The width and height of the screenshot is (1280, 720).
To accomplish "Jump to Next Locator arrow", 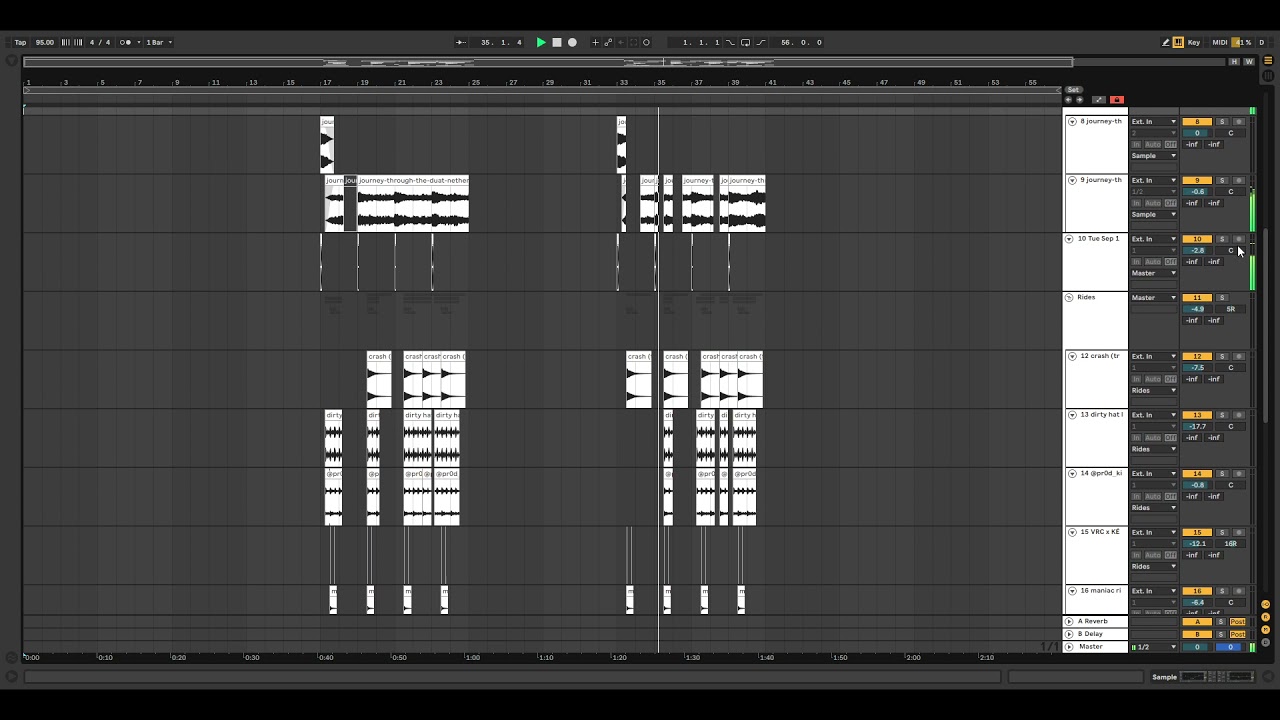I will coord(1079,100).
